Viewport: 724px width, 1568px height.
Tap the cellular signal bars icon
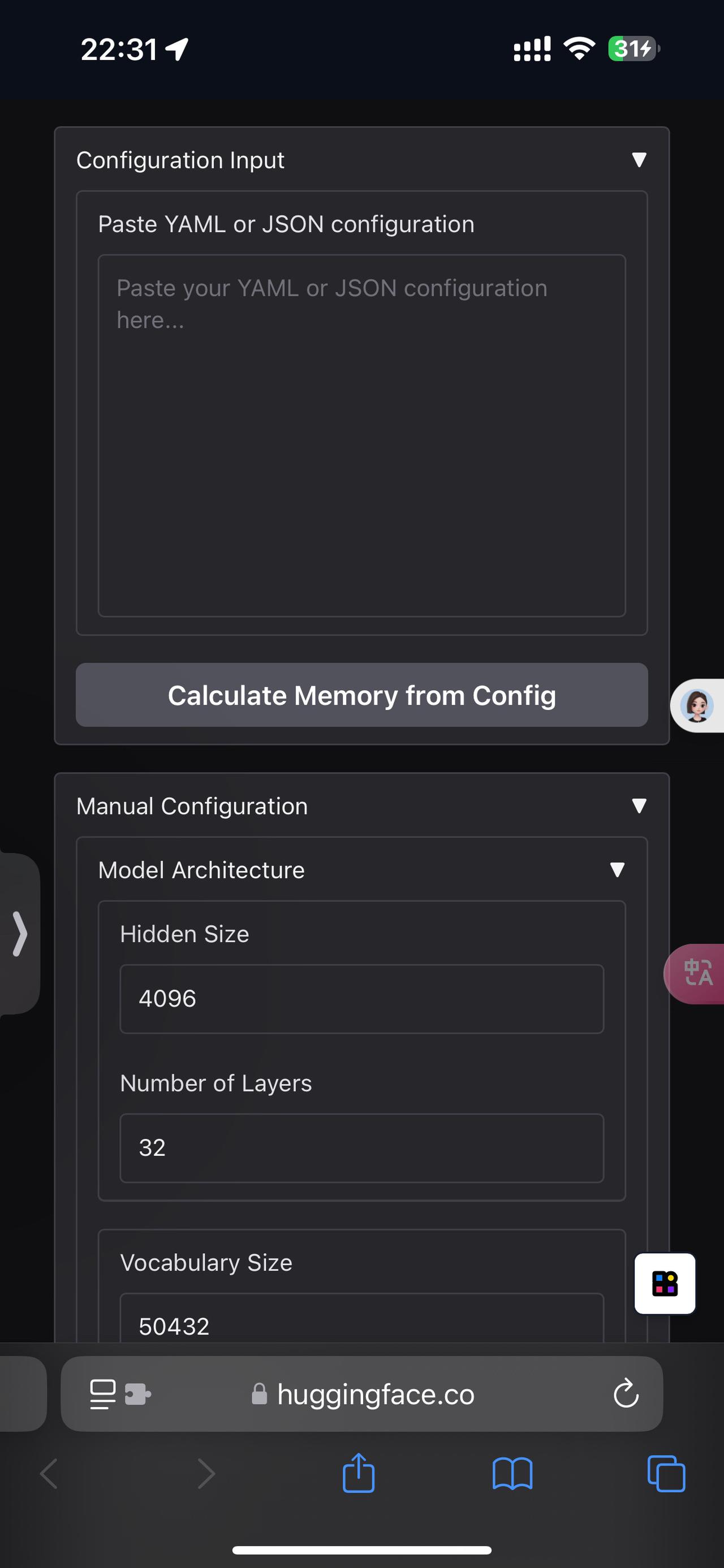tap(532, 49)
